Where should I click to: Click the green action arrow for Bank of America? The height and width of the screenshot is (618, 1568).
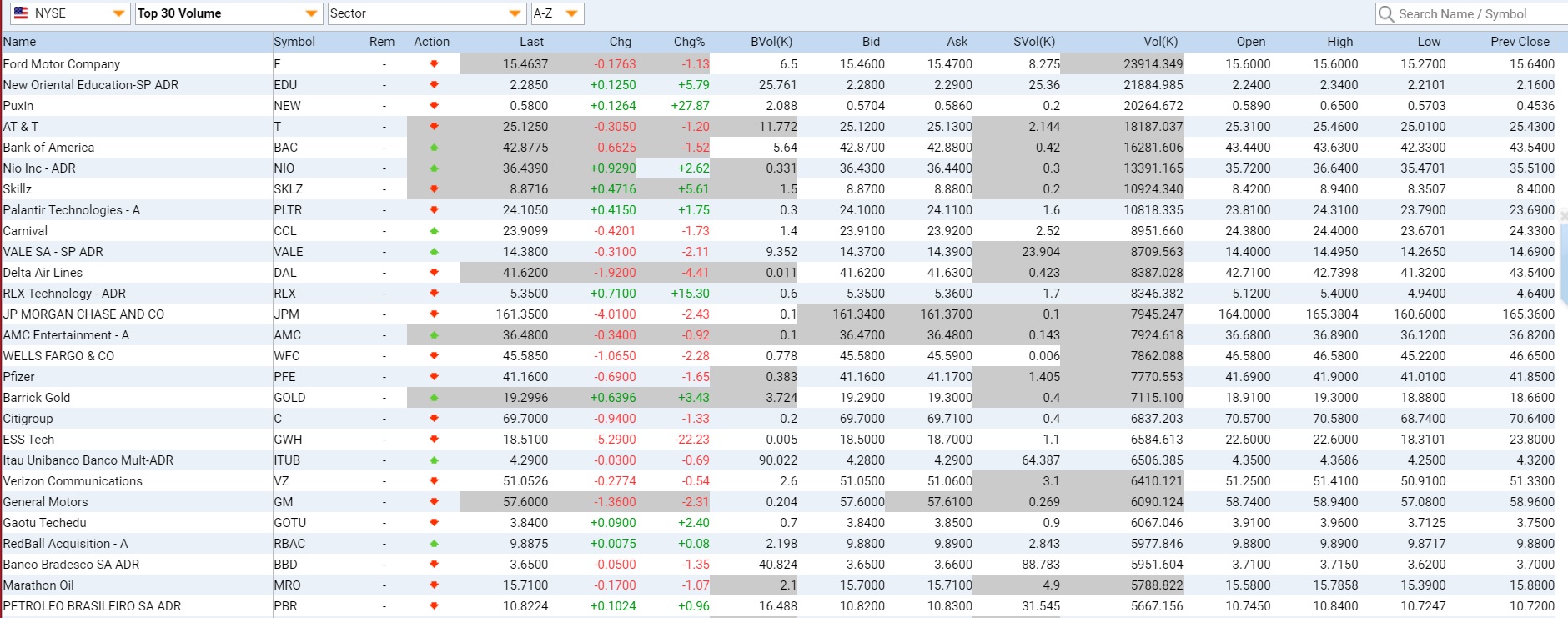point(434,148)
